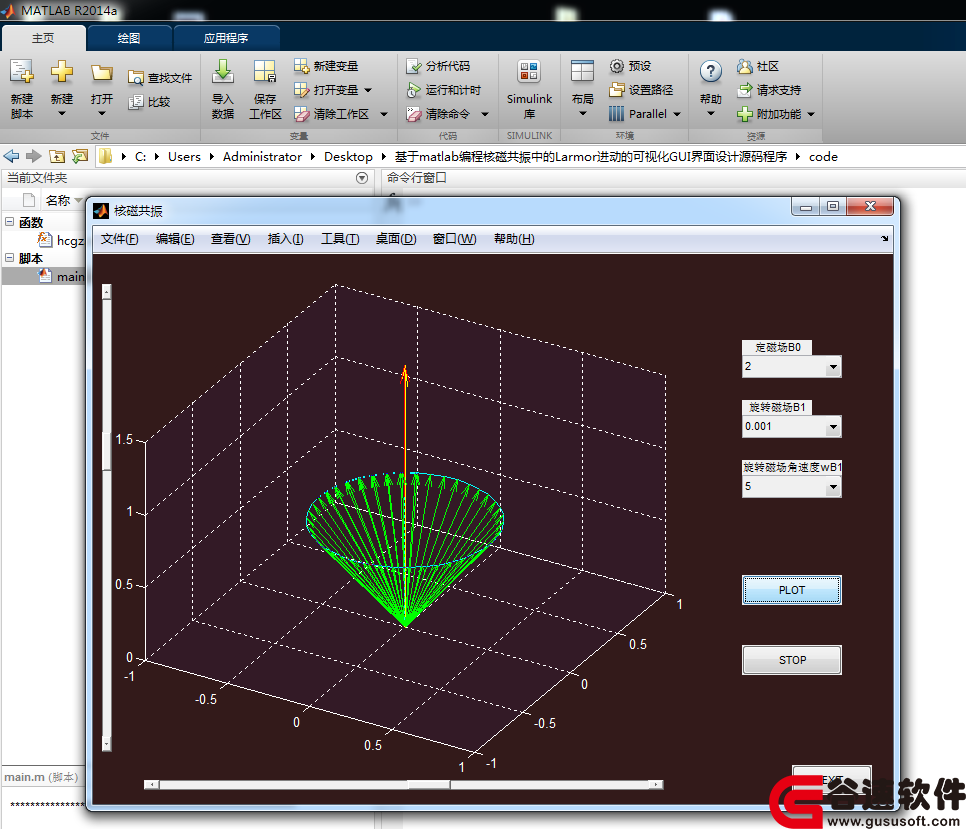Viewport: 966px width, 829px height.
Task: Create a new script with 新建脚本 icon
Action: (x=22, y=71)
